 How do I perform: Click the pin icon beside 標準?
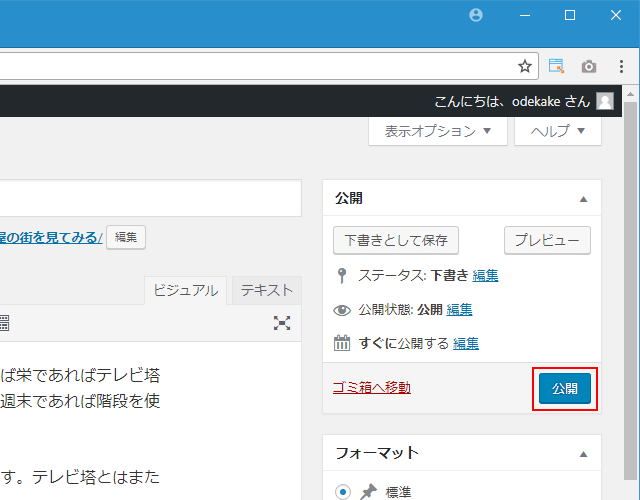point(368,492)
